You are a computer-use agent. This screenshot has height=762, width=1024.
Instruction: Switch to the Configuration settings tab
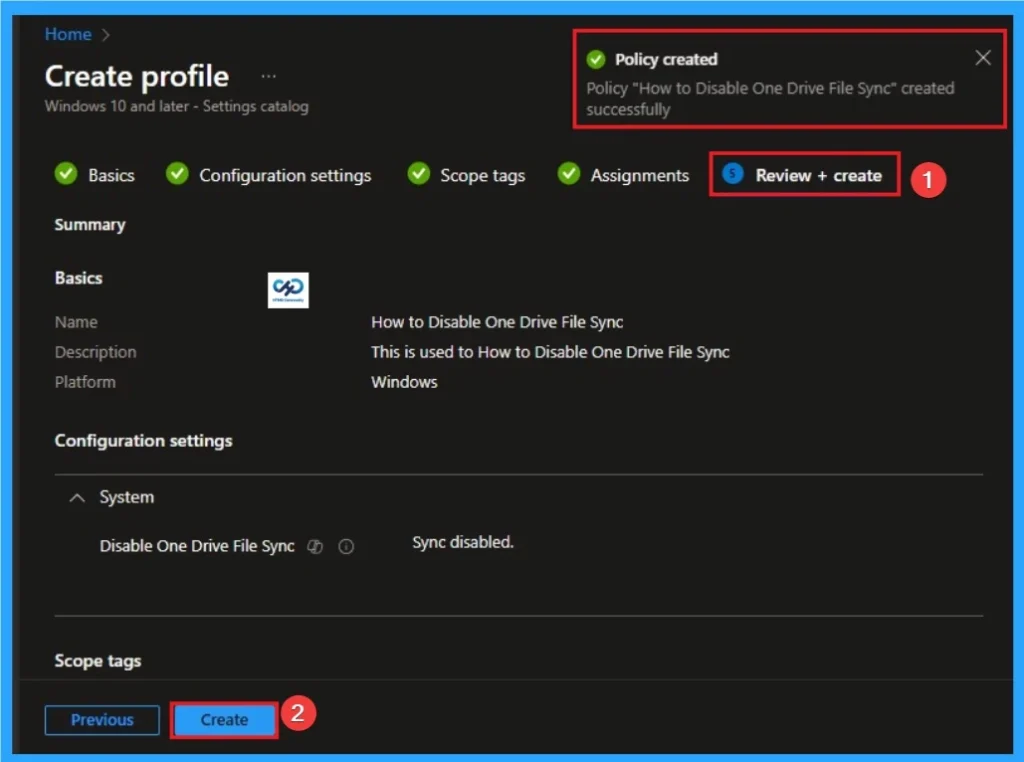[284, 175]
